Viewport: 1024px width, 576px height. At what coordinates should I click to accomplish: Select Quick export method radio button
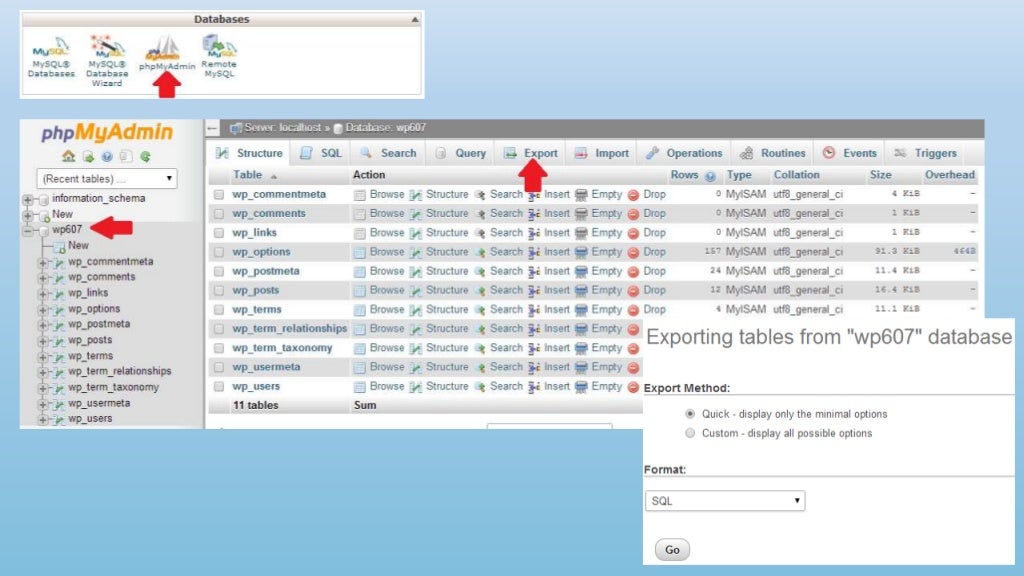[690, 414]
